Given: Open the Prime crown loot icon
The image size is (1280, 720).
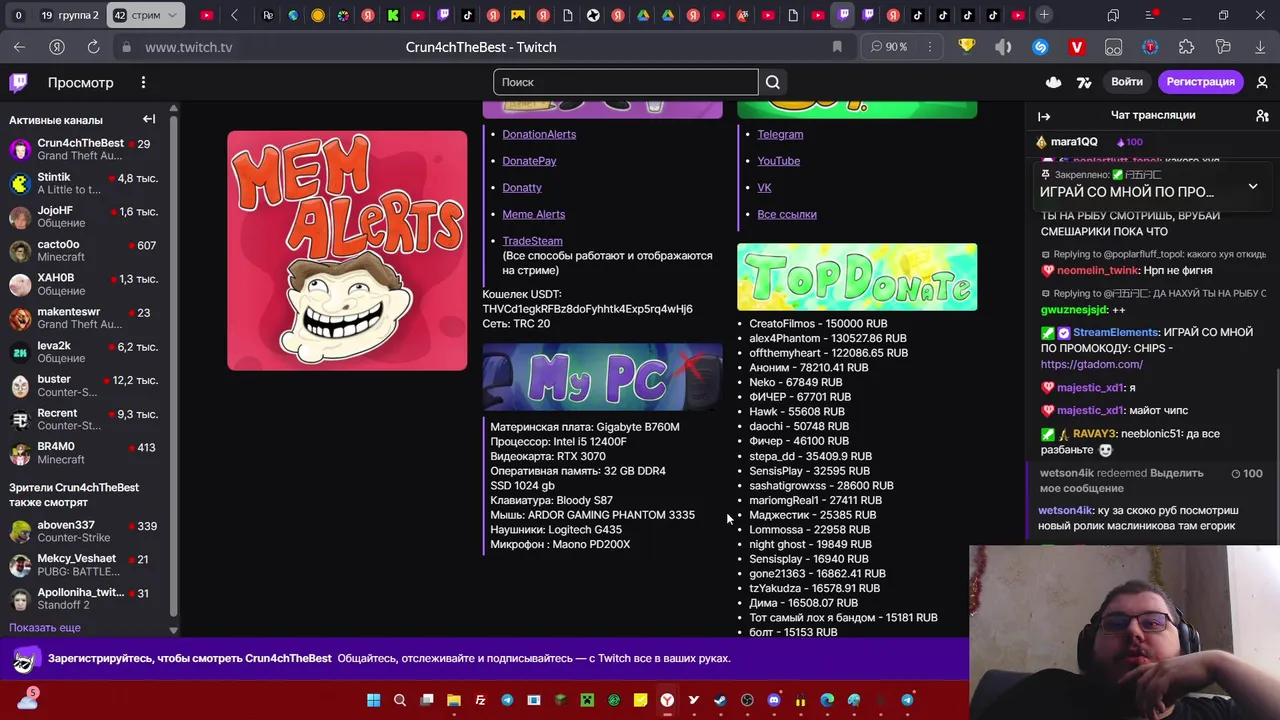Looking at the screenshot, I should pyautogui.click(x=1053, y=82).
